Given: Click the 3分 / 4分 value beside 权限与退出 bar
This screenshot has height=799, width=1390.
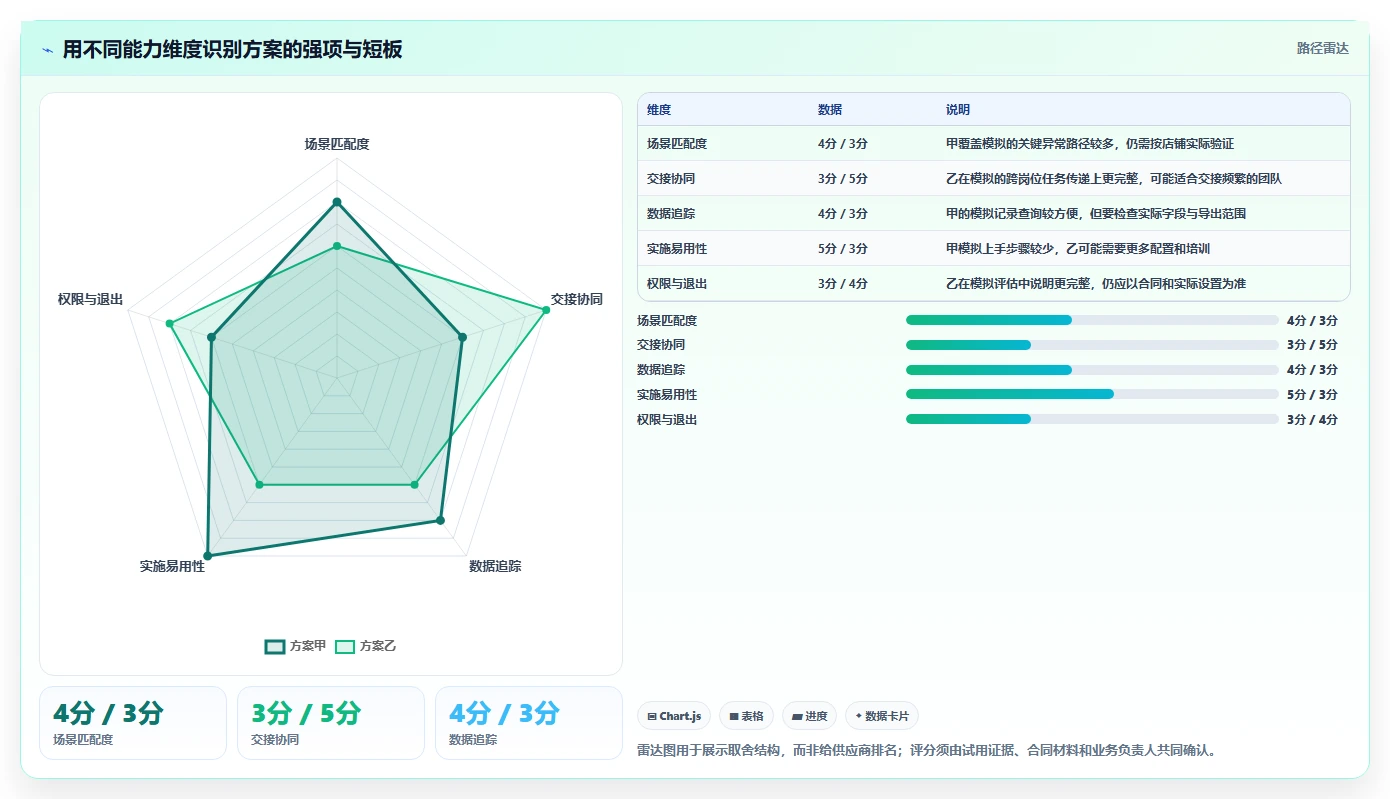Looking at the screenshot, I should [1312, 420].
